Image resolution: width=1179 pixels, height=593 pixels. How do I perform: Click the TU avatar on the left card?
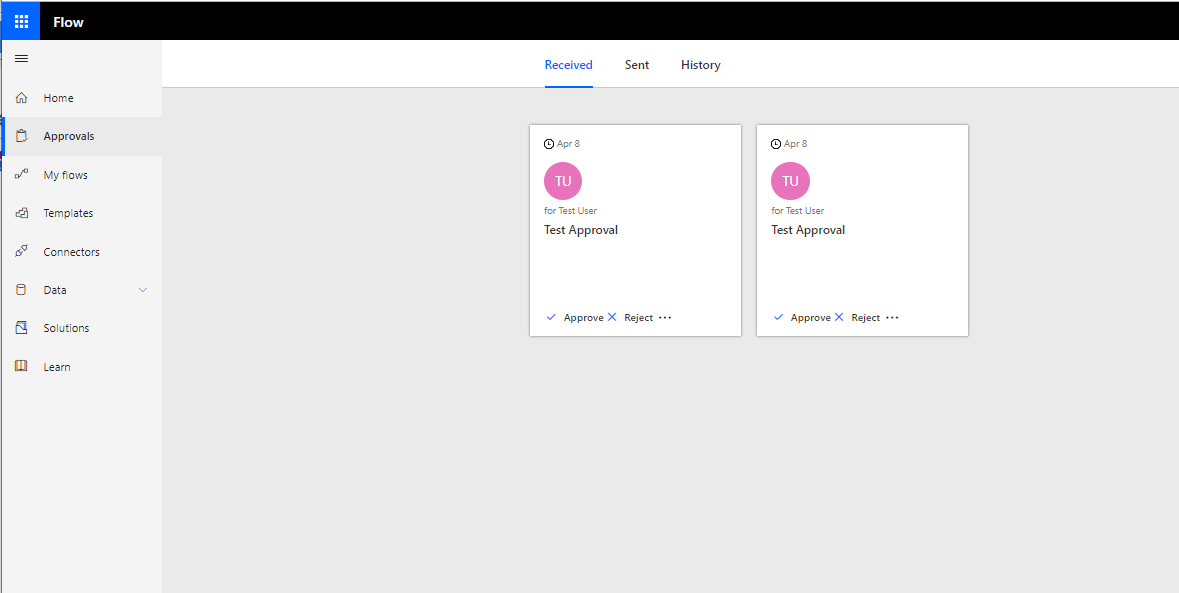(563, 181)
